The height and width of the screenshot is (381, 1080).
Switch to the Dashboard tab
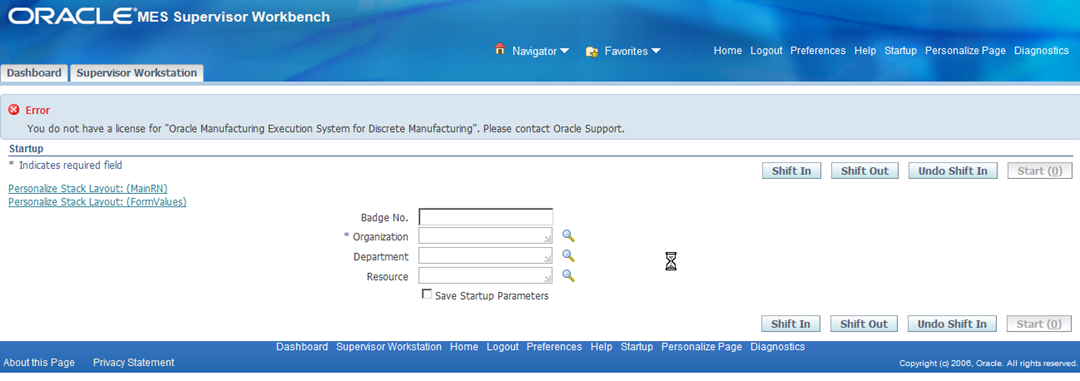[34, 73]
